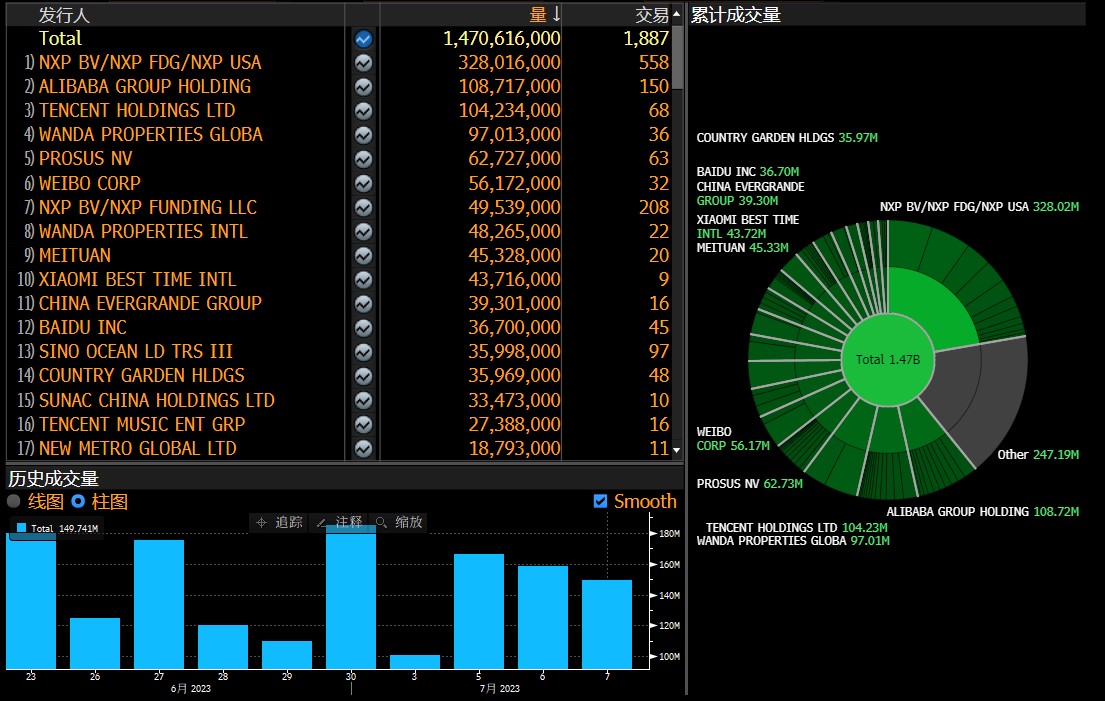Sort table by 交易 trades column header
Image resolution: width=1105 pixels, height=701 pixels.
[652, 14]
